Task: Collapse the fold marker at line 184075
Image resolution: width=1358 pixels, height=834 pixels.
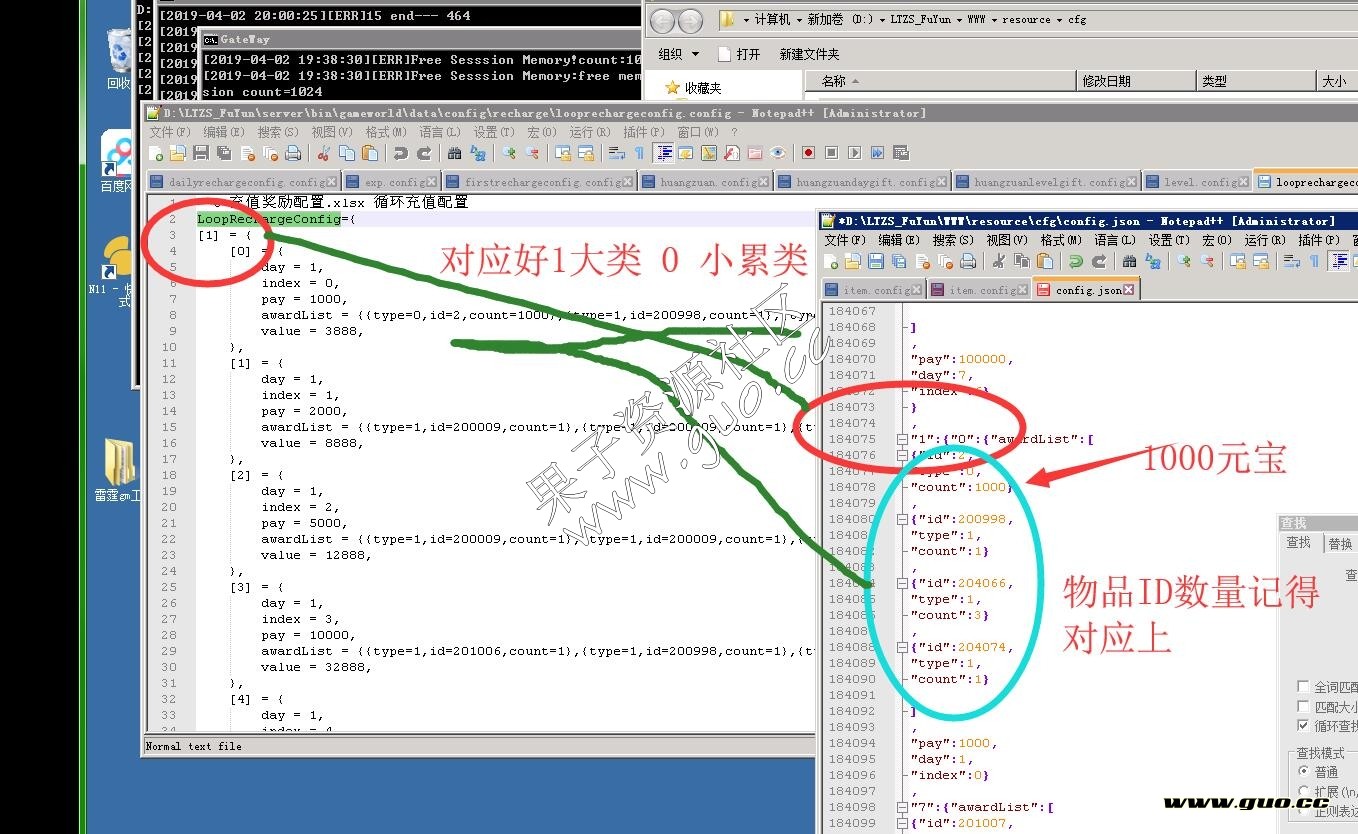Action: click(x=903, y=439)
